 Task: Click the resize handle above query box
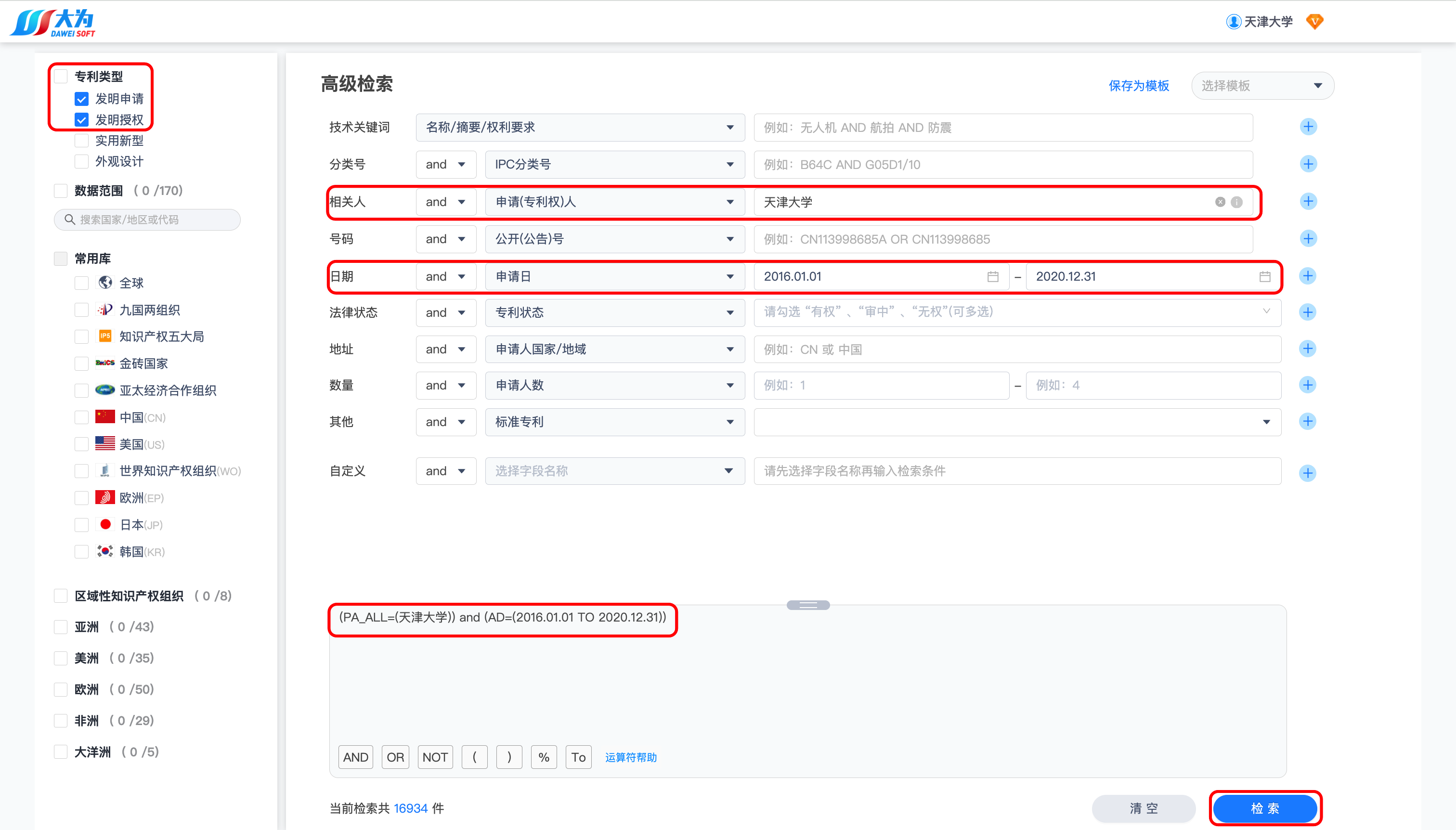point(808,605)
